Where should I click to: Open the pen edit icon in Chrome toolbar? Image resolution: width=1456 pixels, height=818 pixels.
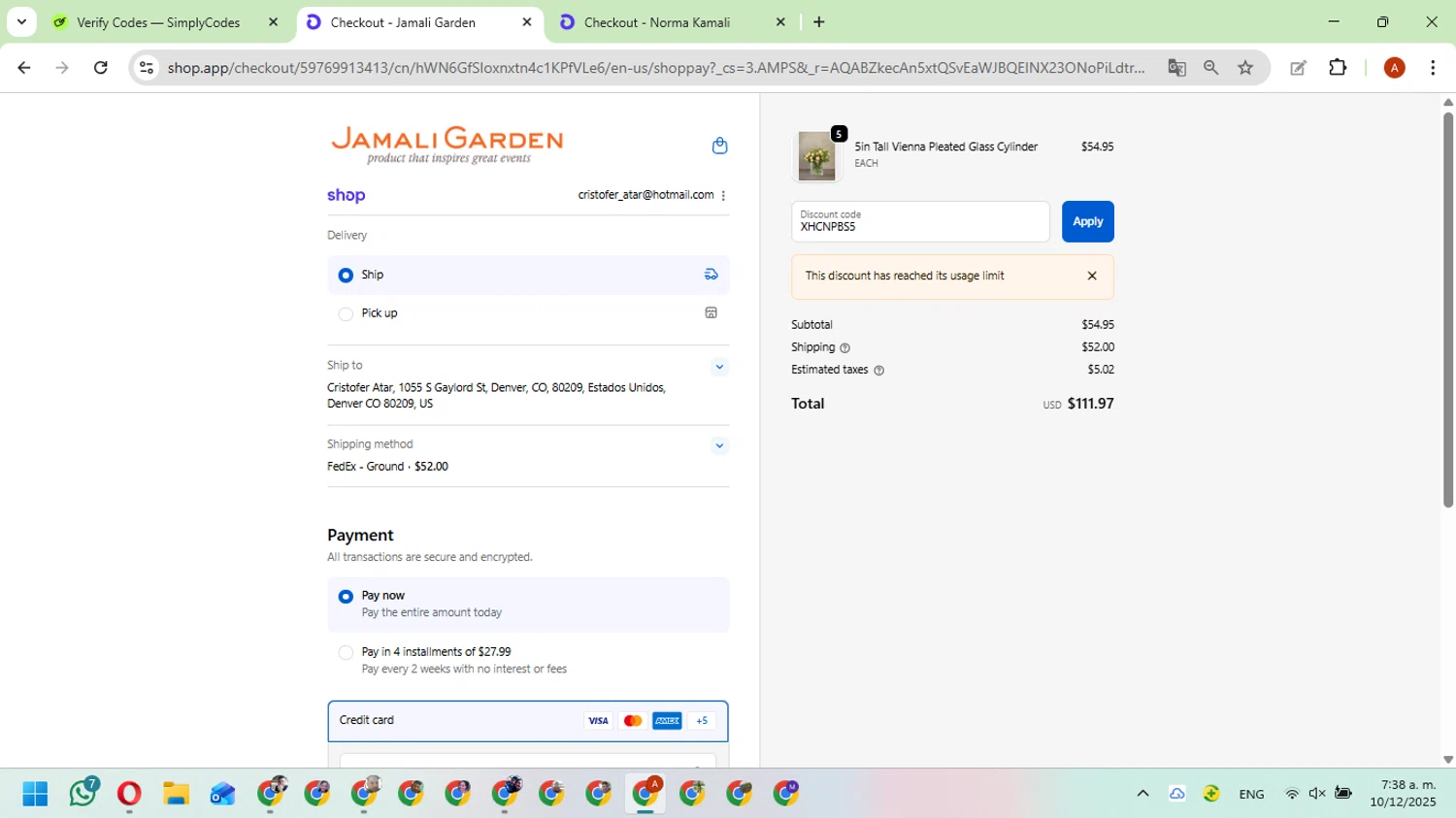[1298, 67]
